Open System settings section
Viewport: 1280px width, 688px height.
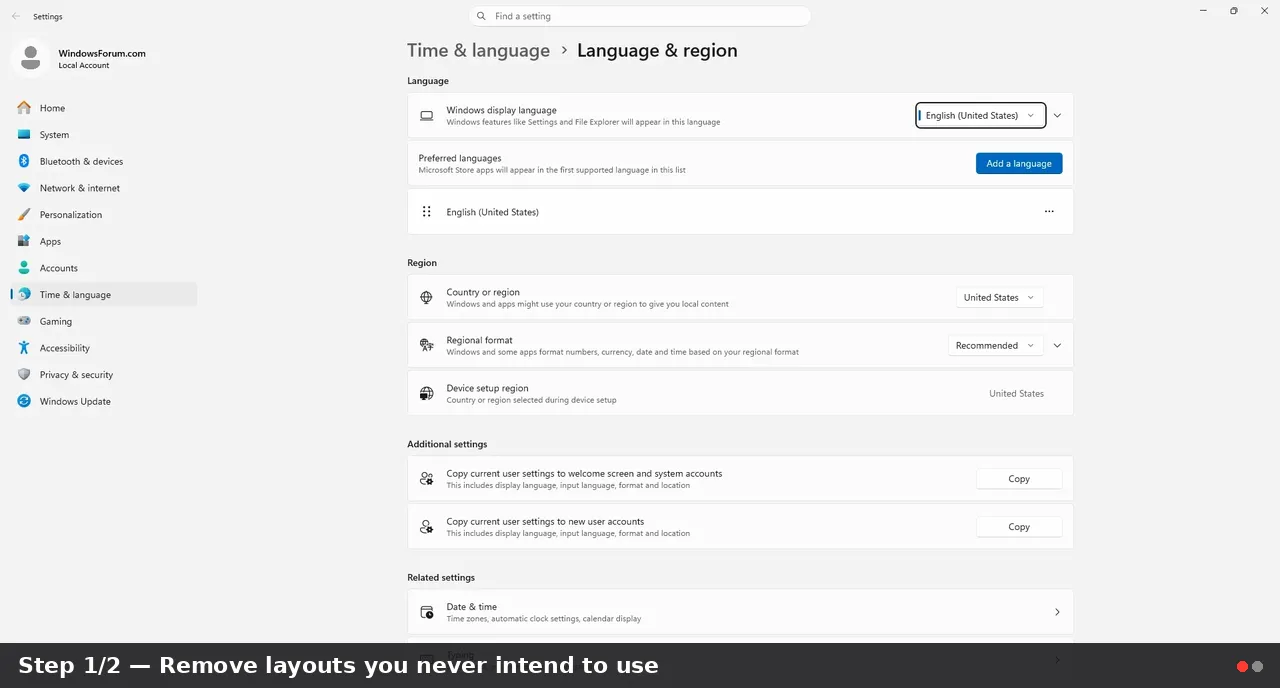tap(104, 135)
